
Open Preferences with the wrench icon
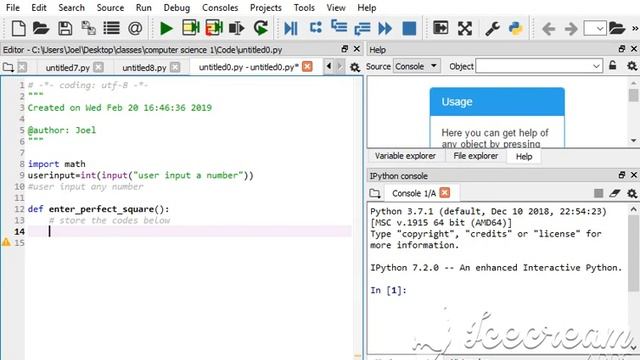click(492, 29)
